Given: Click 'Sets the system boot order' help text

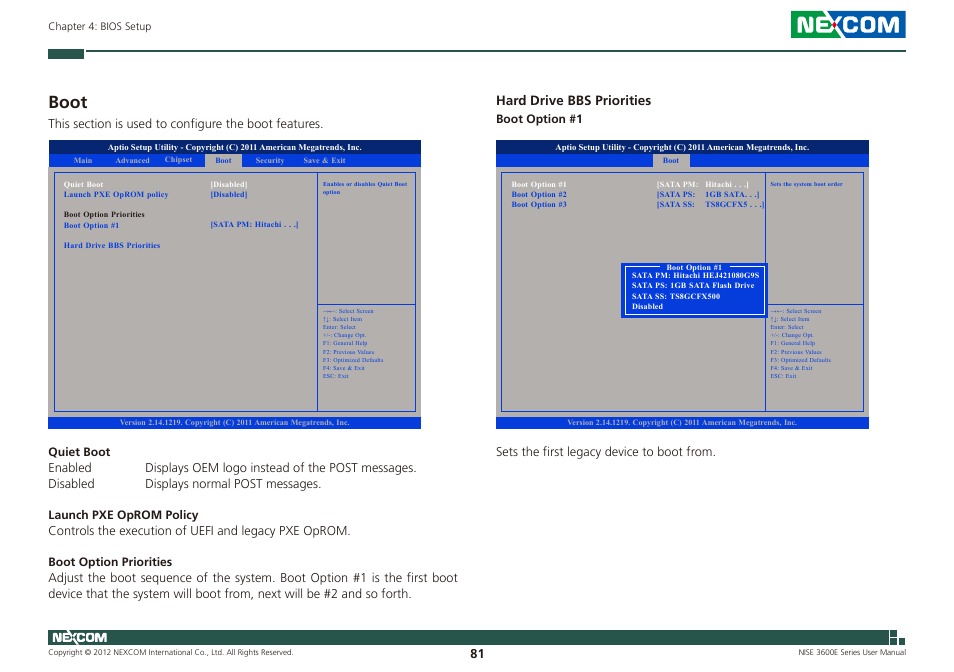Looking at the screenshot, I should pos(806,184).
